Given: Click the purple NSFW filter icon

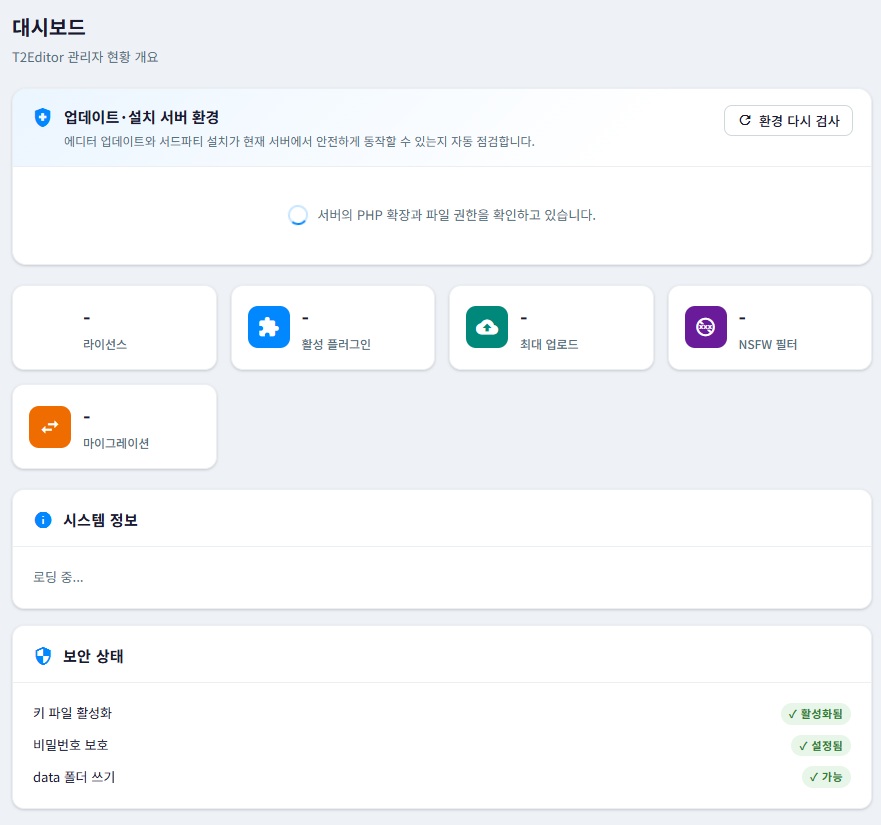Looking at the screenshot, I should tap(706, 327).
